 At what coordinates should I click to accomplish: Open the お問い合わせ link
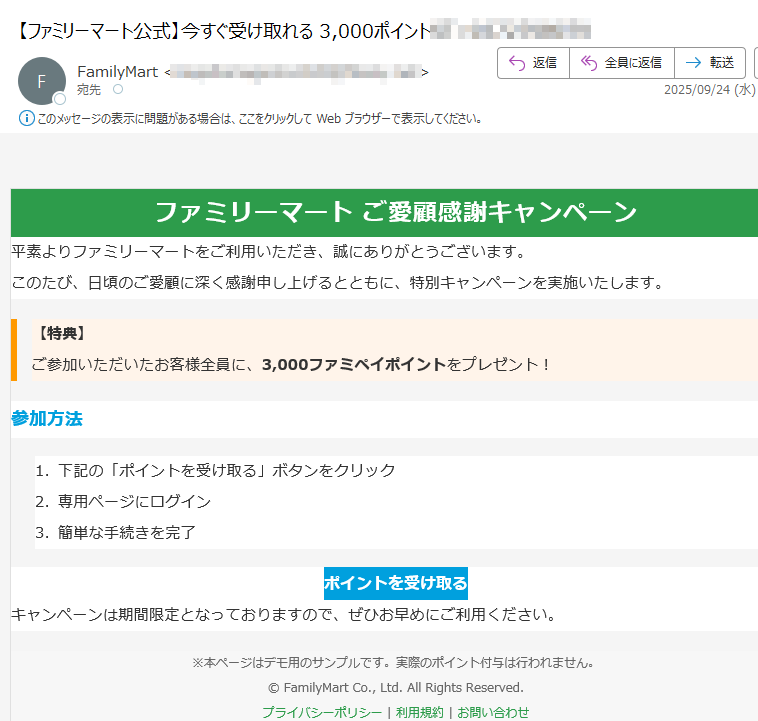pos(493,712)
